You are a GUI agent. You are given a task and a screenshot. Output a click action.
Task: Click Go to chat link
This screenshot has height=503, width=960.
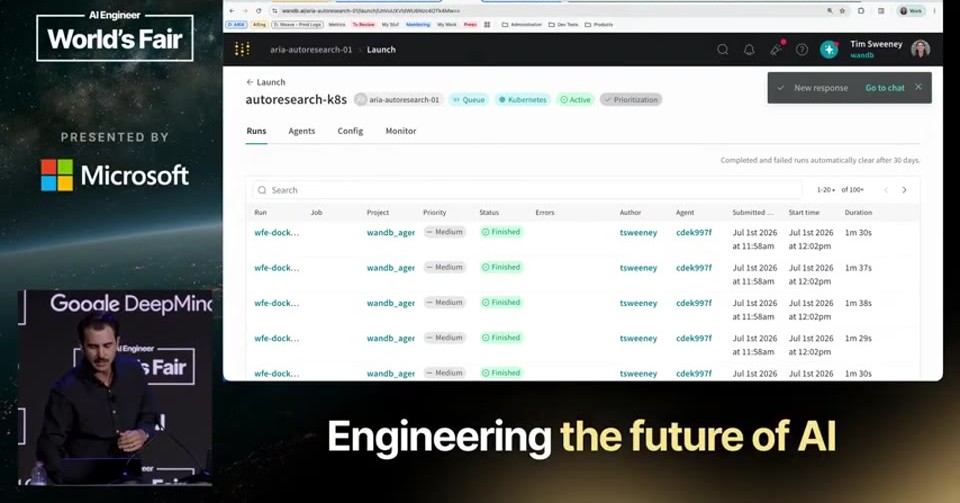pyautogui.click(x=885, y=88)
